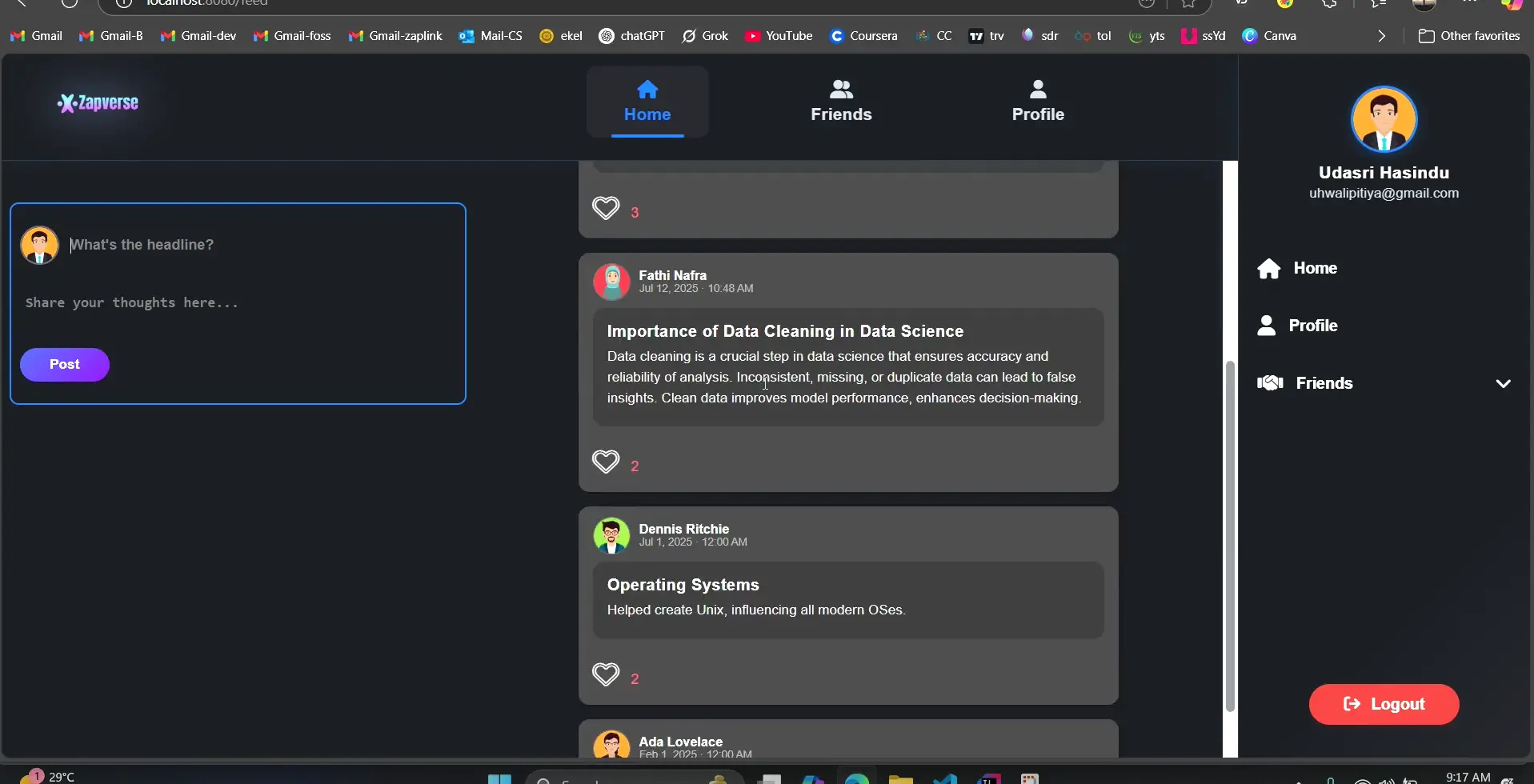Focus the "What's the headline?" field
Viewport: 1534px width, 784px height.
pyautogui.click(x=256, y=245)
